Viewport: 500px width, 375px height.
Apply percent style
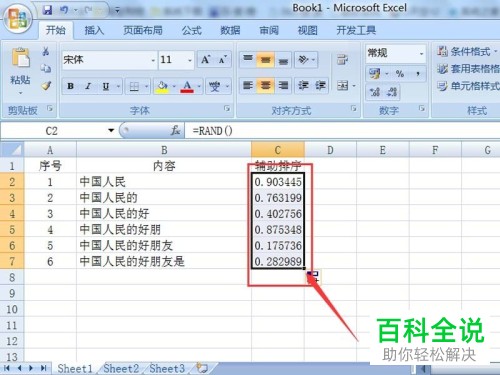click(400, 73)
